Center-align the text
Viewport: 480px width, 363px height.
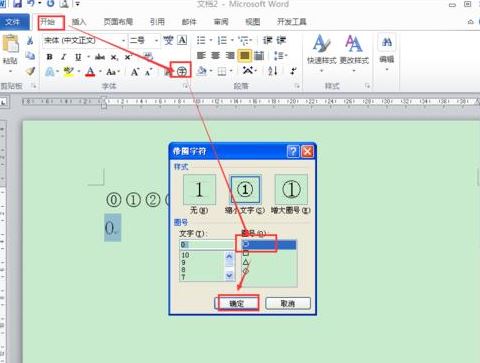pyautogui.click(x=215, y=55)
